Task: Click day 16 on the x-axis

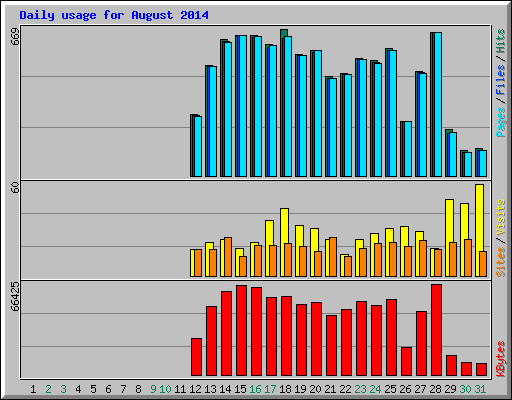Action: pyautogui.click(x=255, y=389)
